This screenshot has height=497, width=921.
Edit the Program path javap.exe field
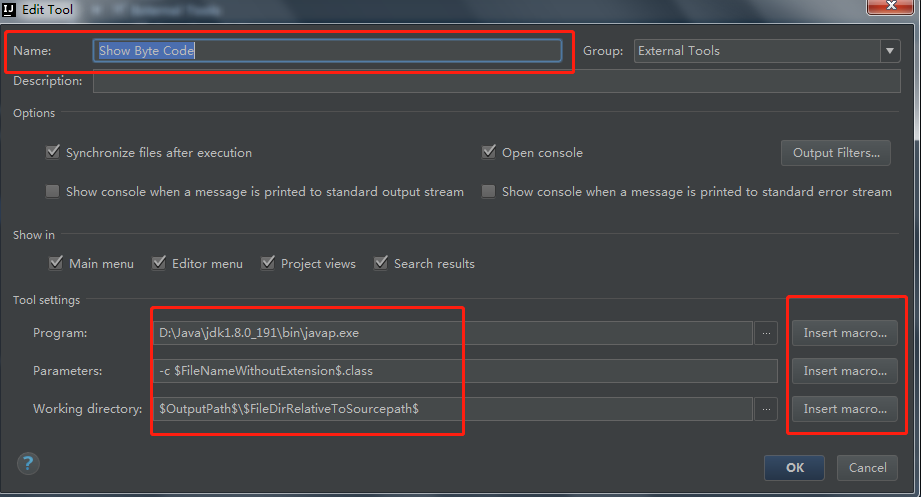pyautogui.click(x=453, y=333)
